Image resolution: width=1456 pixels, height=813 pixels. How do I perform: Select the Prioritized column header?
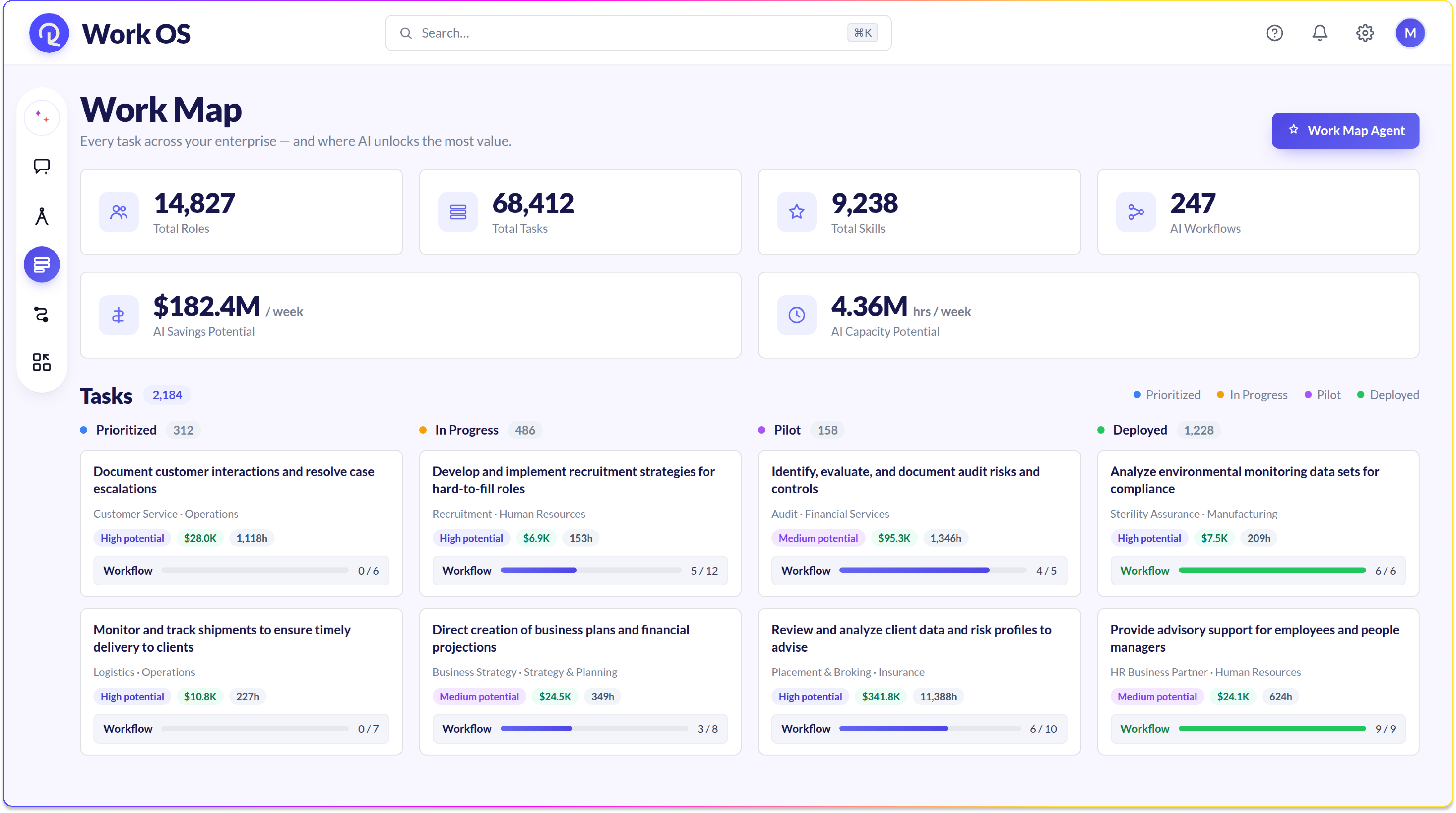140,430
